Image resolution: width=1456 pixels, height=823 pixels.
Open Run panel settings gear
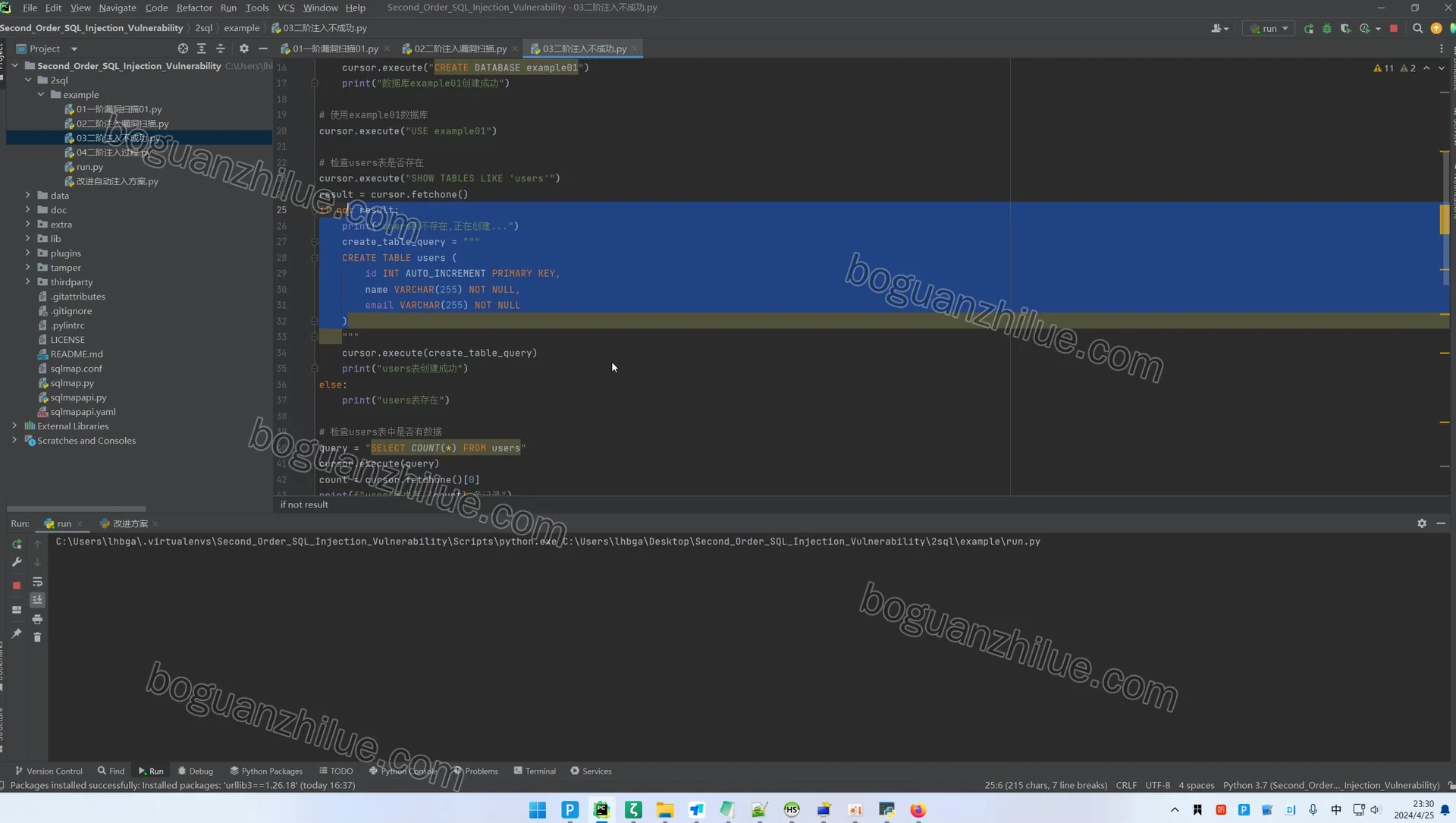[1422, 523]
